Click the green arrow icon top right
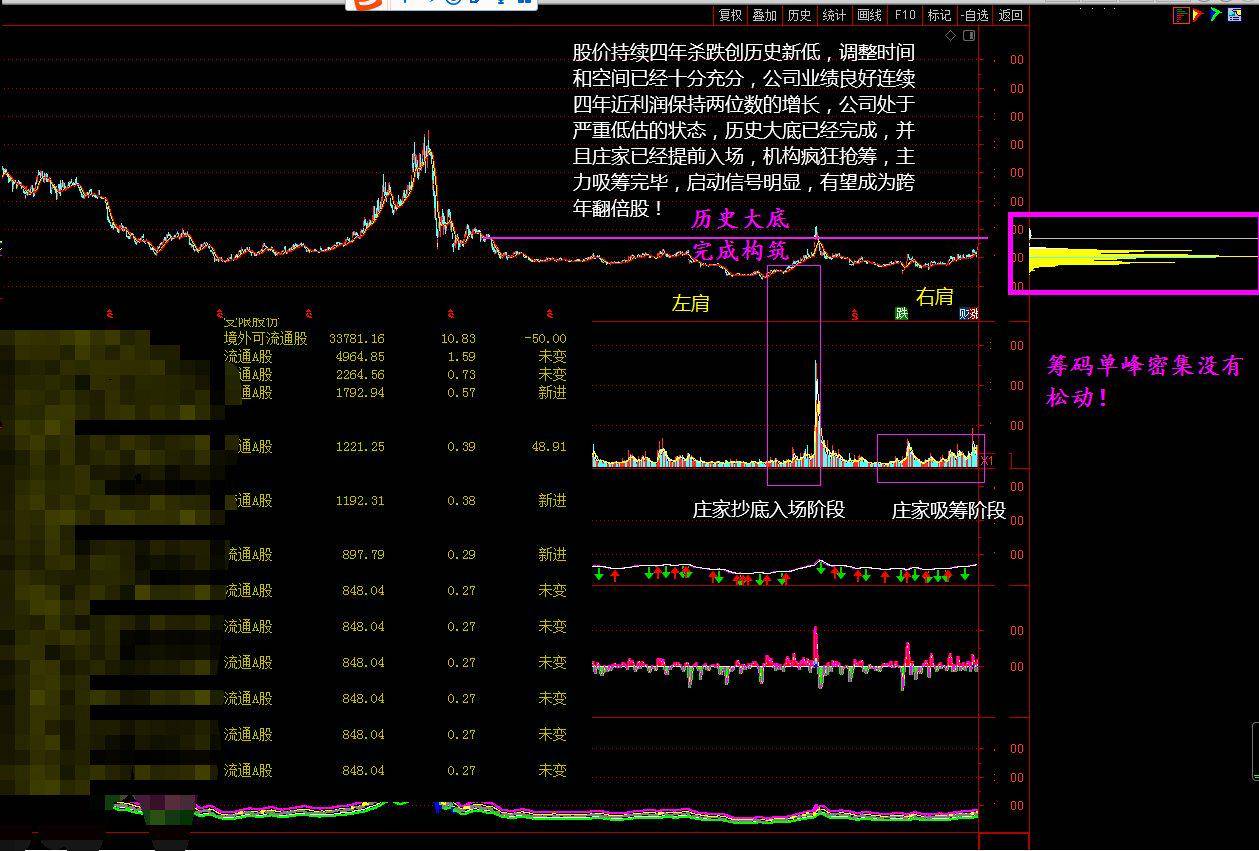This screenshot has height=851, width=1259. 1215,15
